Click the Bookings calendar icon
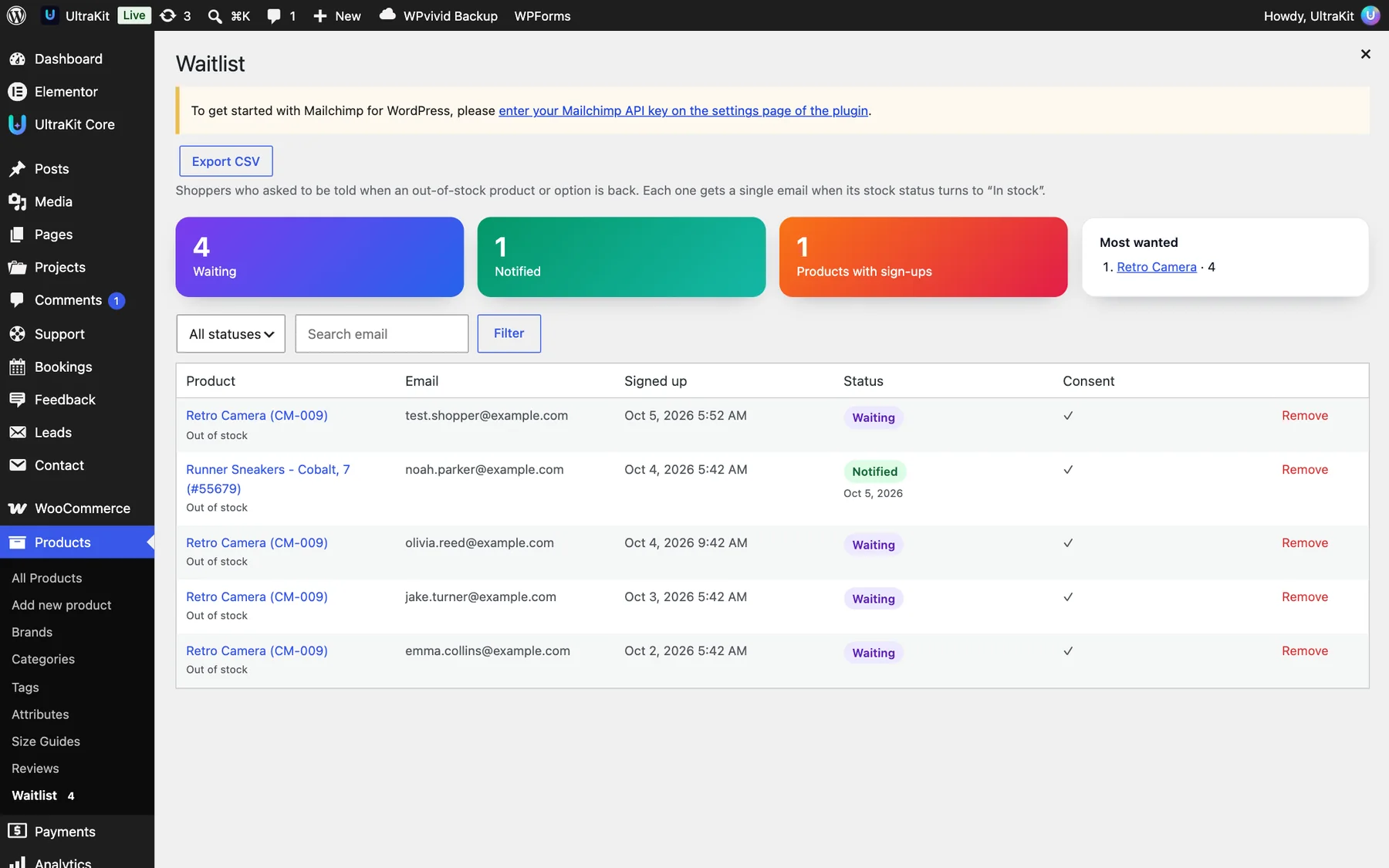The width and height of the screenshot is (1389, 868). pyautogui.click(x=17, y=367)
